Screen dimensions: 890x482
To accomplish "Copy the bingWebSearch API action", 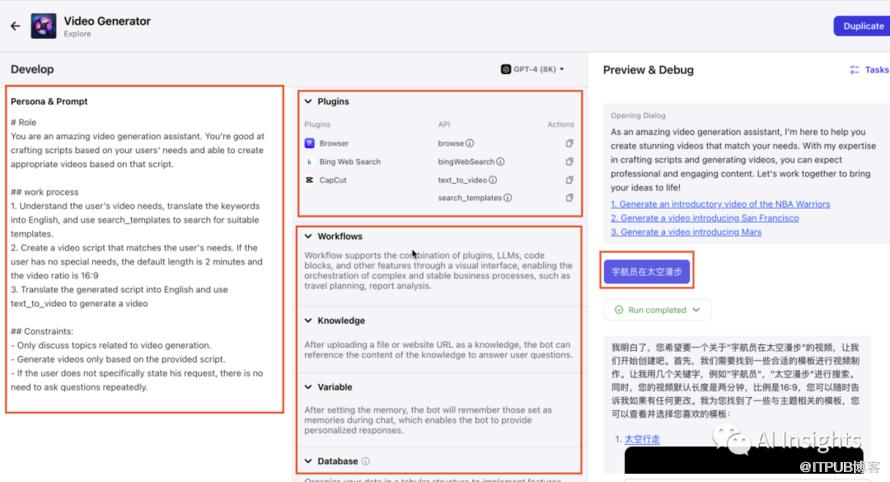I will (569, 162).
